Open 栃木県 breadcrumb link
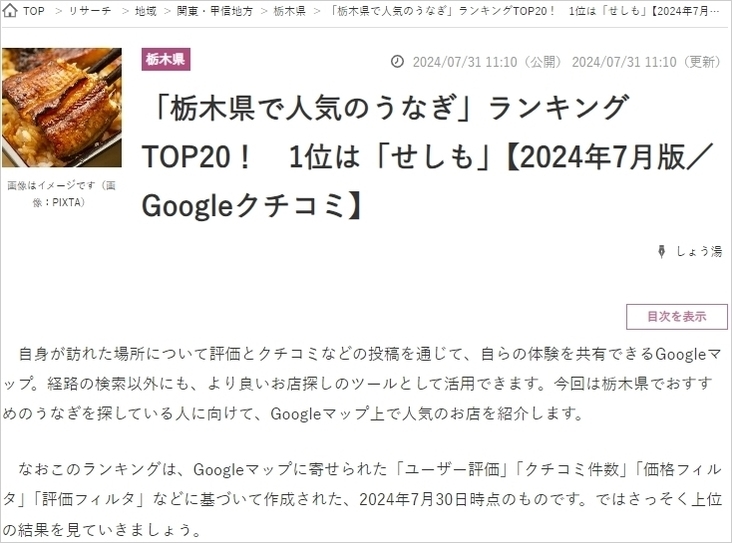This screenshot has width=732, height=543. coord(289,11)
